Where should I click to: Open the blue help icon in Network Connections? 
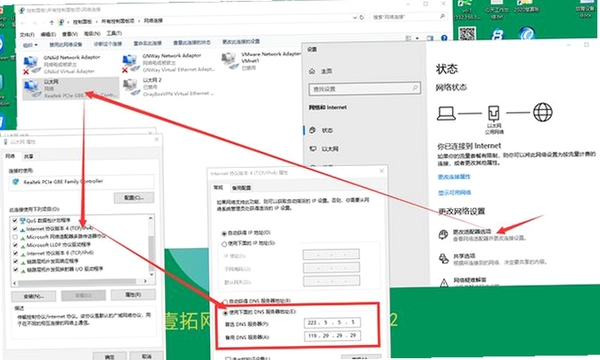pyautogui.click(x=444, y=38)
